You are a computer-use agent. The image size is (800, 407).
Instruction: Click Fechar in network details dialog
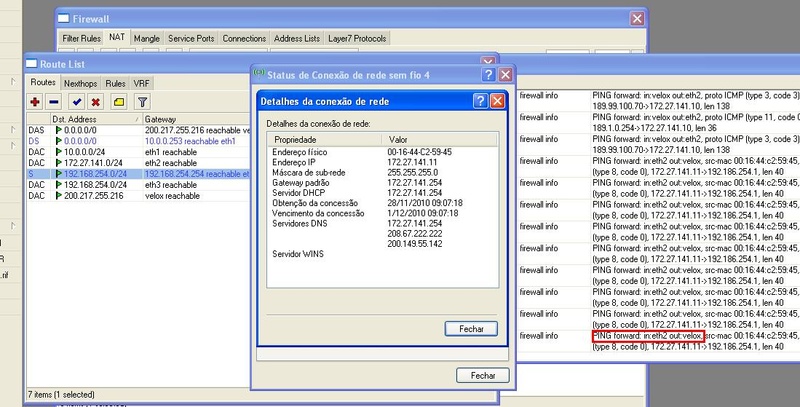coord(471,329)
